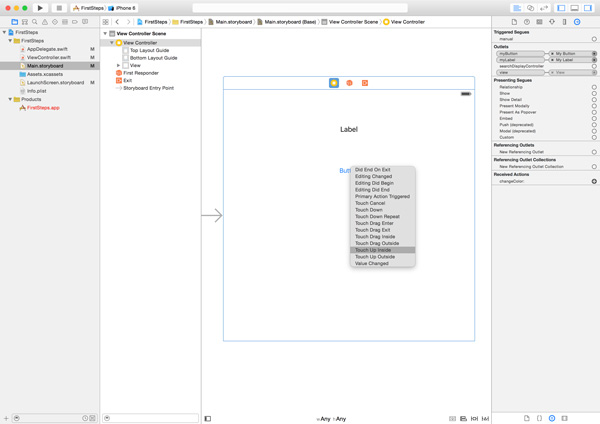
Task: Select the Label on the canvas
Action: click(349, 129)
